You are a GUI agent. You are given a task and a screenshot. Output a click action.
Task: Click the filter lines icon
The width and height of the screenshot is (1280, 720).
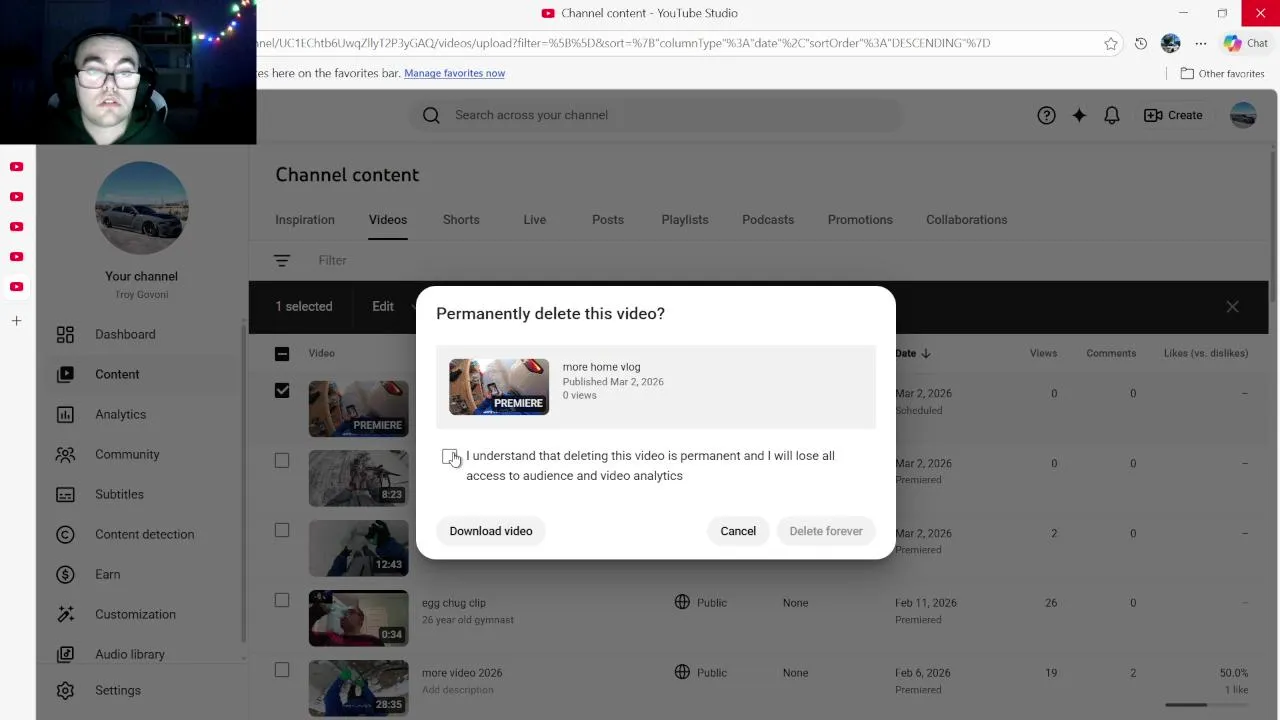282,260
